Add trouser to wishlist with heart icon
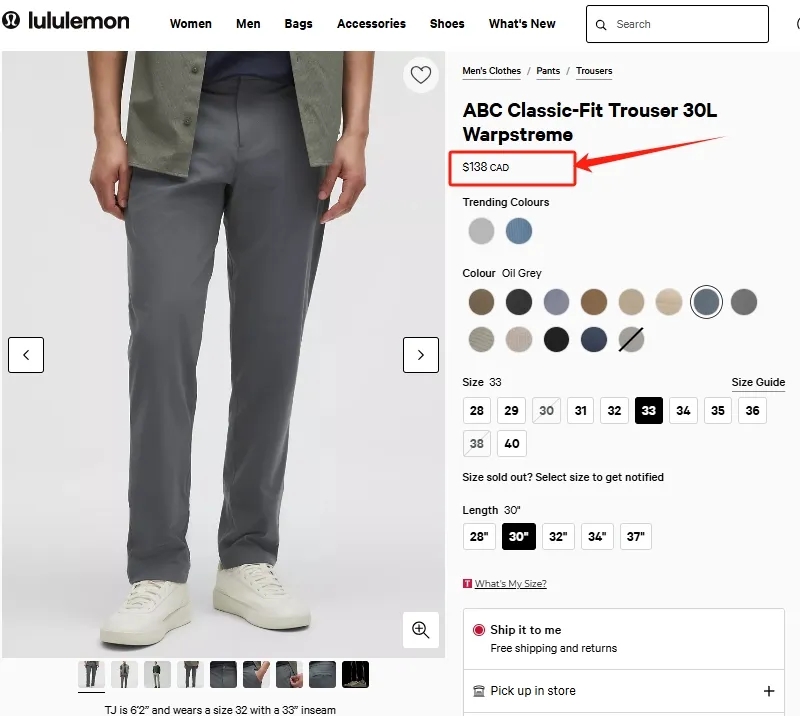Viewport: 800px width, 716px height. (x=421, y=75)
